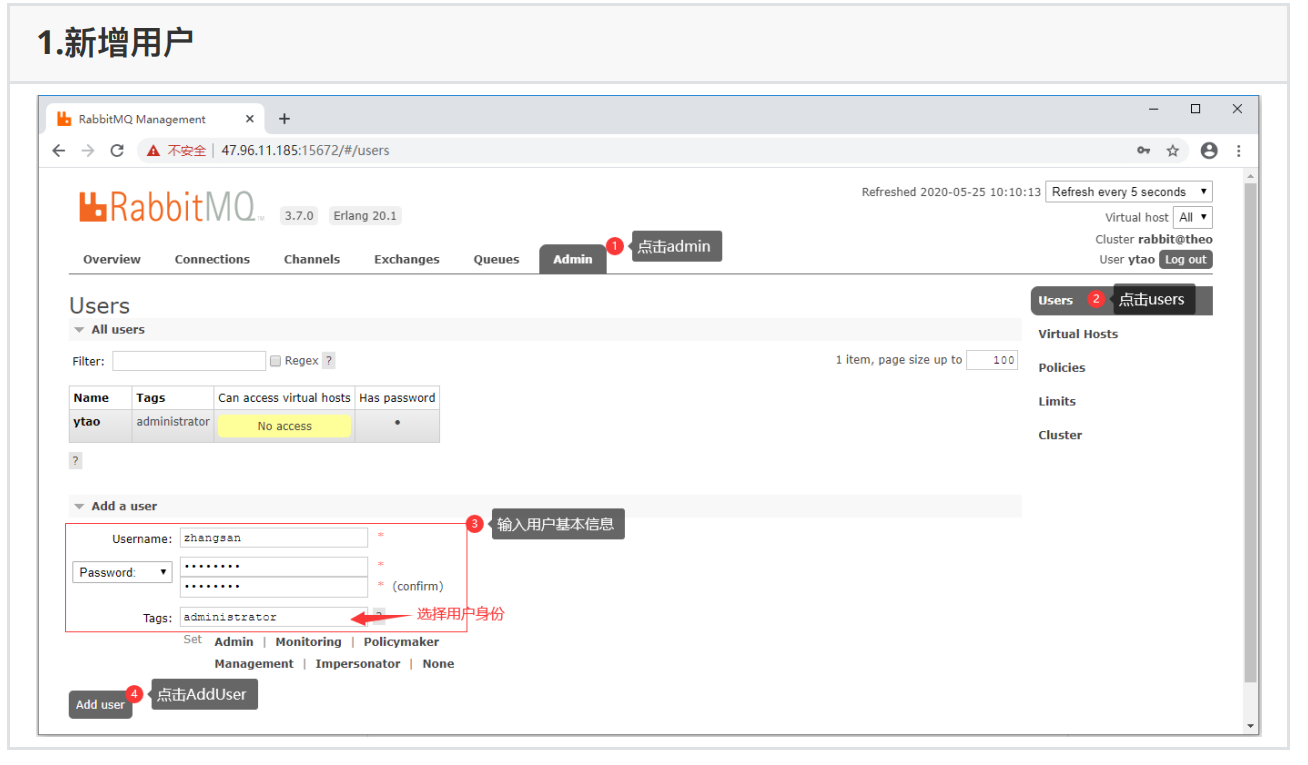This screenshot has width=1308, height=765.
Task: Set the Policymaker tag link
Action: [401, 642]
